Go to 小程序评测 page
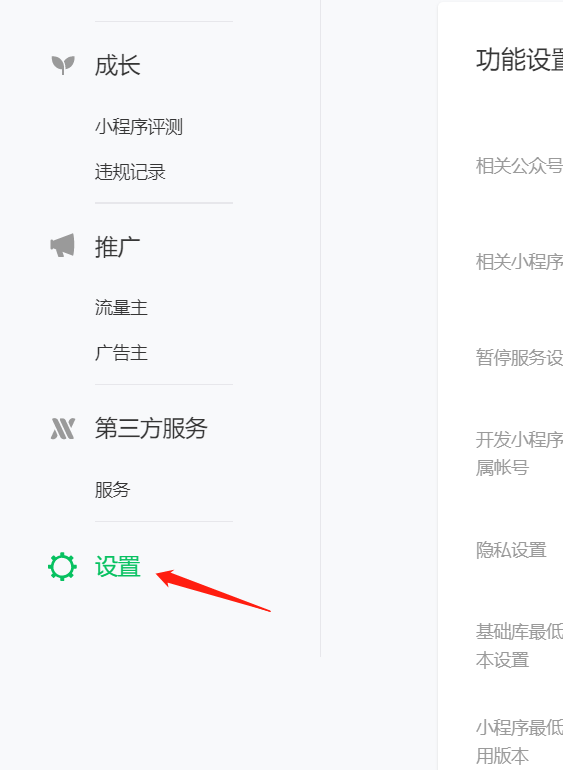Image resolution: width=563 pixels, height=770 pixels. pyautogui.click(x=139, y=127)
